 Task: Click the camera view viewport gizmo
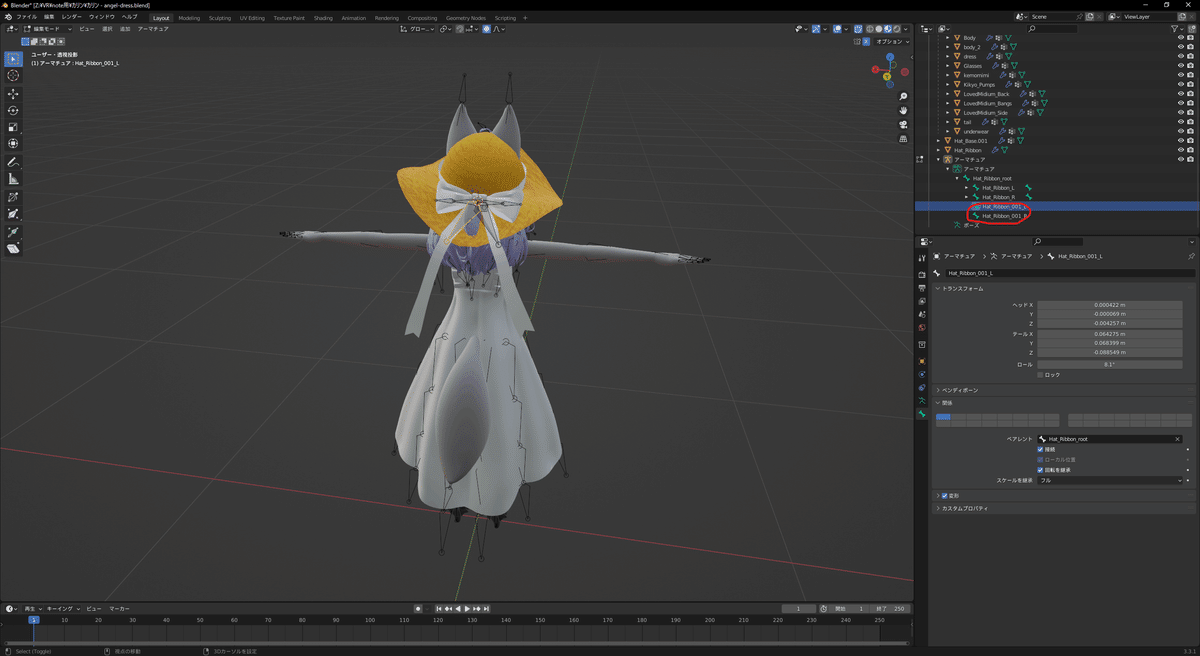[903, 125]
